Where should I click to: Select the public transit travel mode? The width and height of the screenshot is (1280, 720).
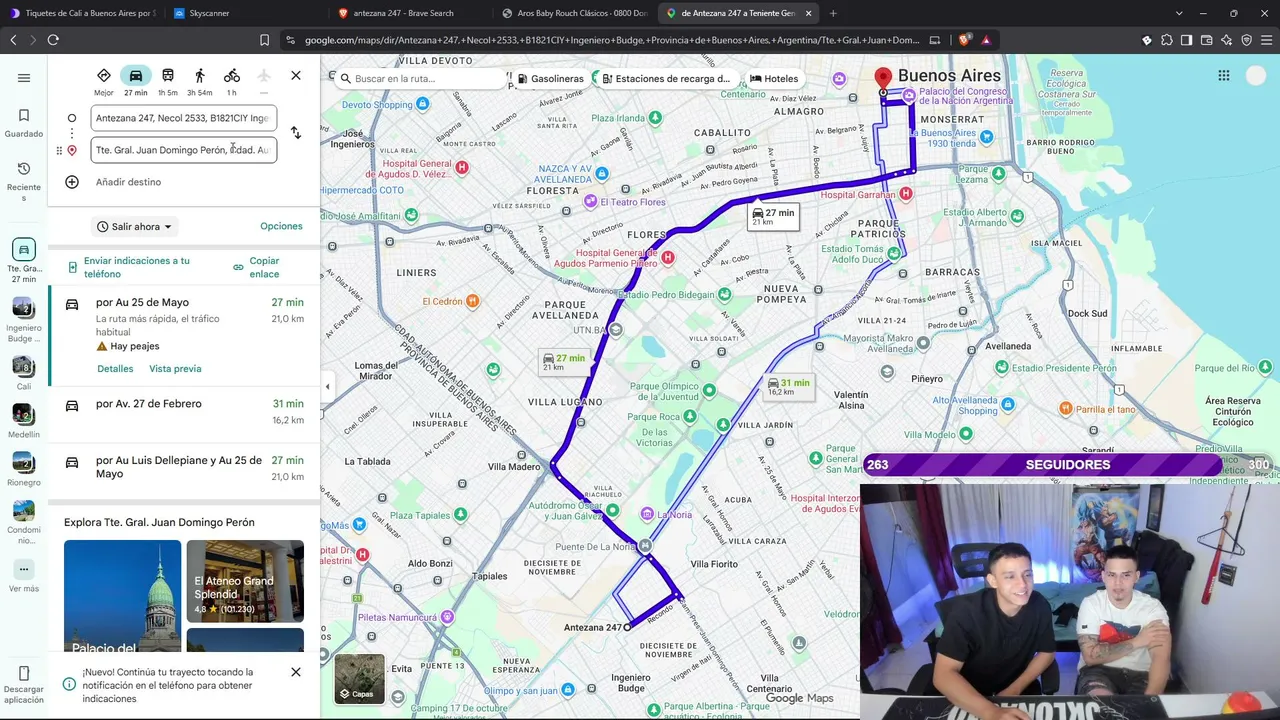click(168, 81)
